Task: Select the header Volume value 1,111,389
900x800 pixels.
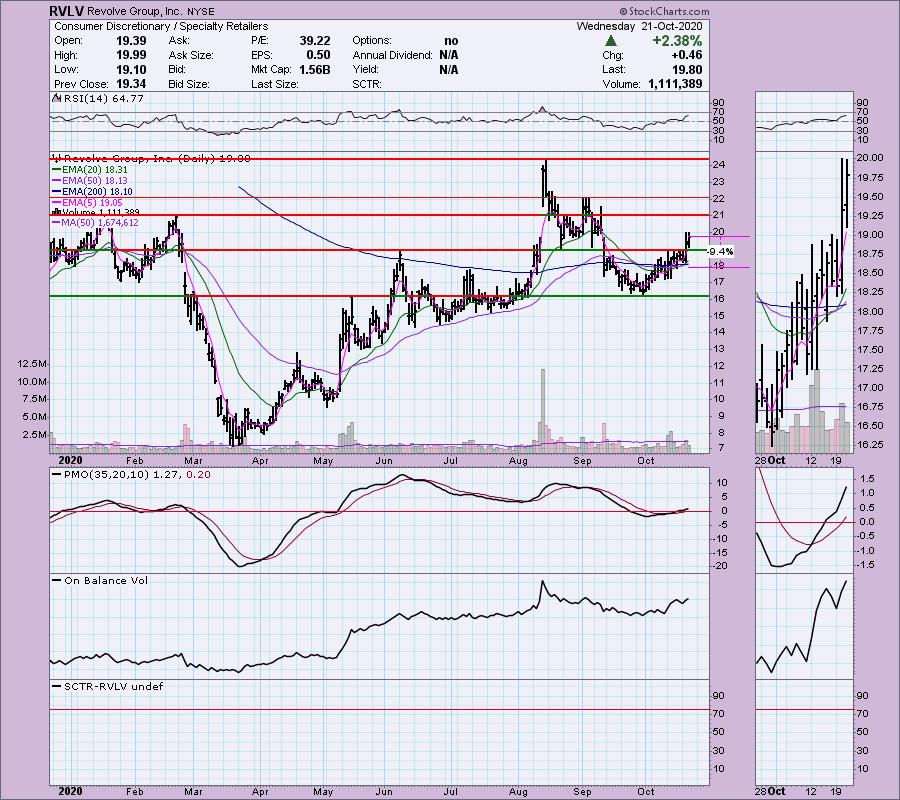Action: (x=675, y=84)
